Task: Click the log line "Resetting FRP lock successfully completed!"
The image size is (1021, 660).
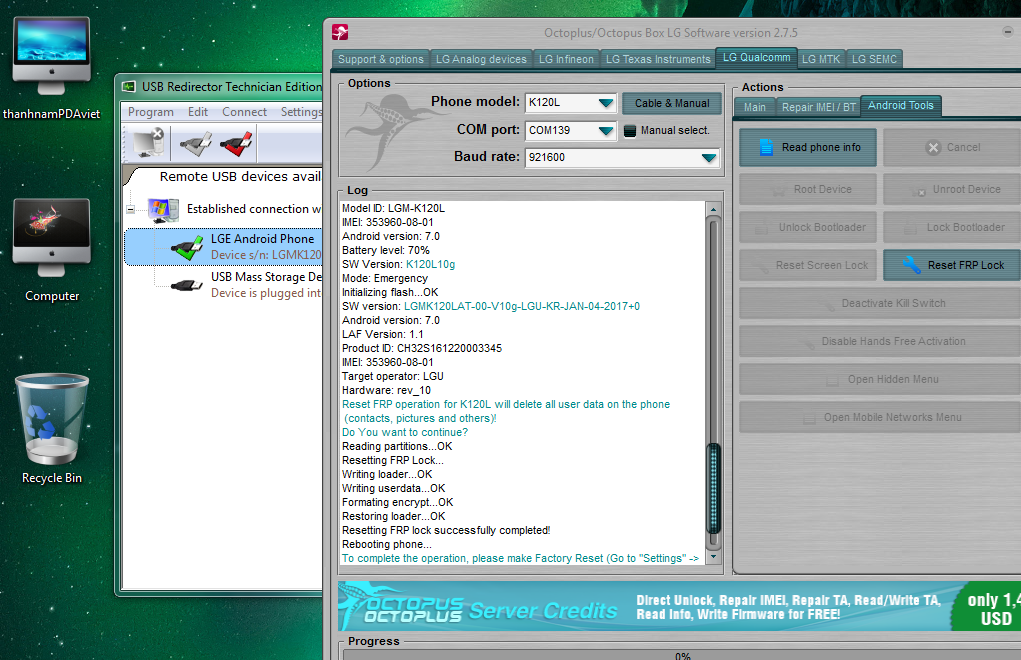Action: click(446, 530)
